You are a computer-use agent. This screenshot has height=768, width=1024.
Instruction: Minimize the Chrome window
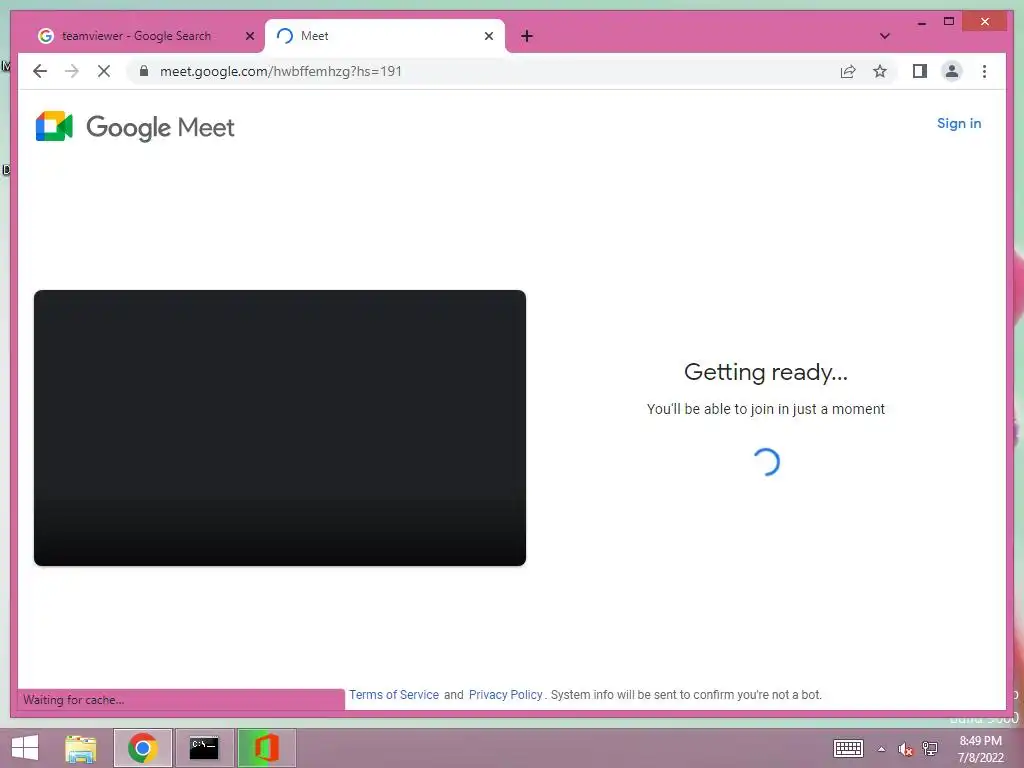coord(921,22)
